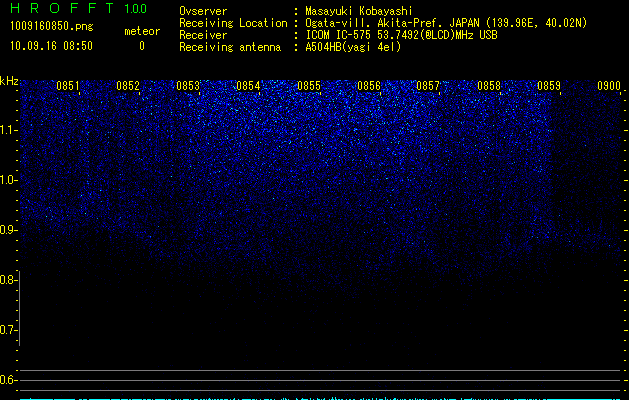629x400 pixels.
Task: Click the name Masayuki Kobayashi
Action: 359,11
